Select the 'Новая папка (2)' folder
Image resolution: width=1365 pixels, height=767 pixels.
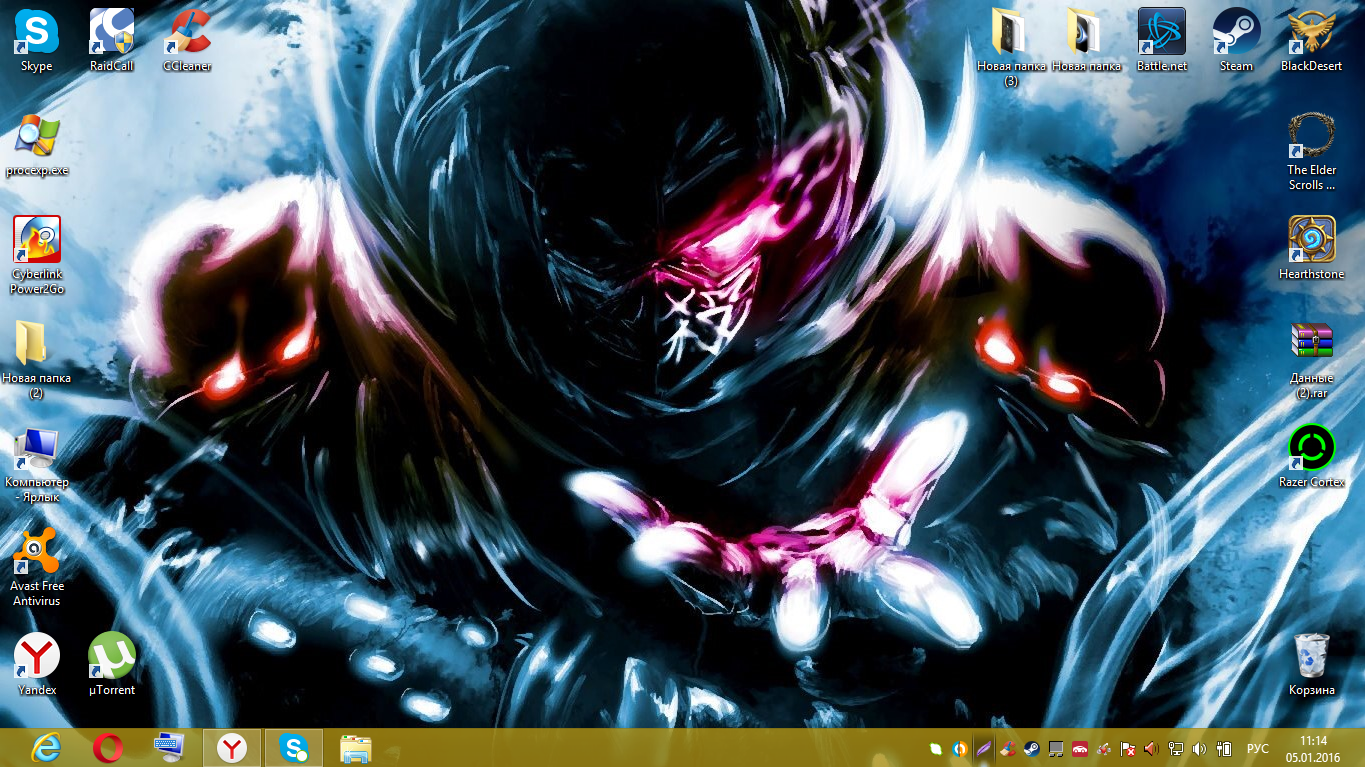tap(37, 360)
